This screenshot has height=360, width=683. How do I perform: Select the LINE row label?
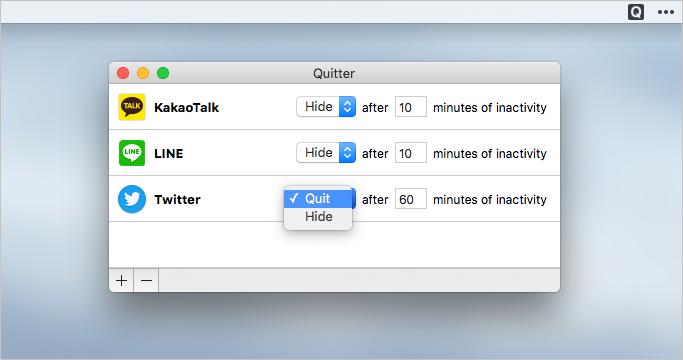click(x=169, y=153)
